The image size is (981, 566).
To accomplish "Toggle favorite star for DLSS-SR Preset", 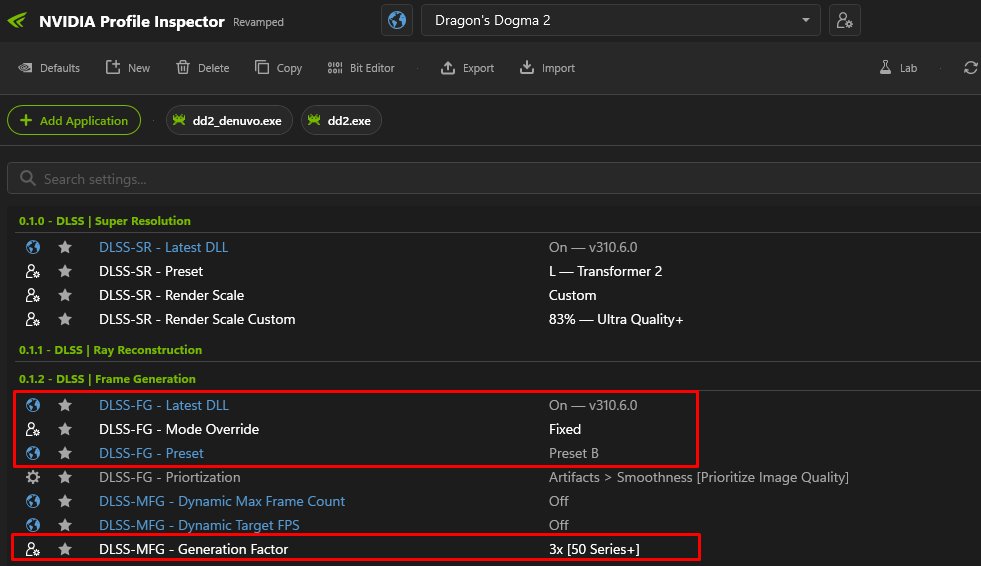I will (x=65, y=271).
